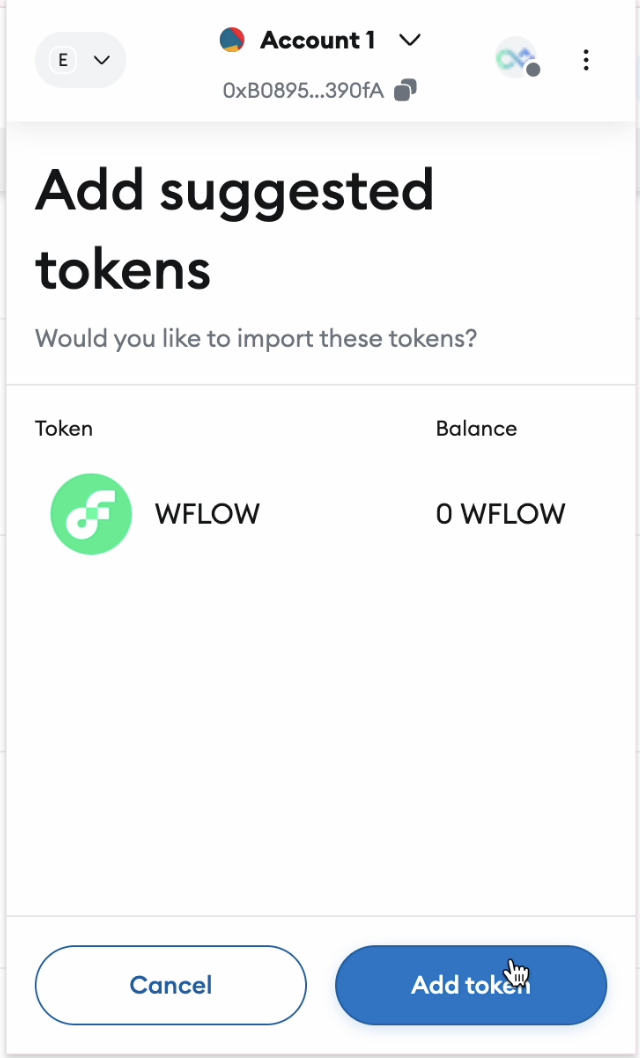The width and height of the screenshot is (640, 1058).
Task: Click the Account 1 avatar icon
Action: 232,39
